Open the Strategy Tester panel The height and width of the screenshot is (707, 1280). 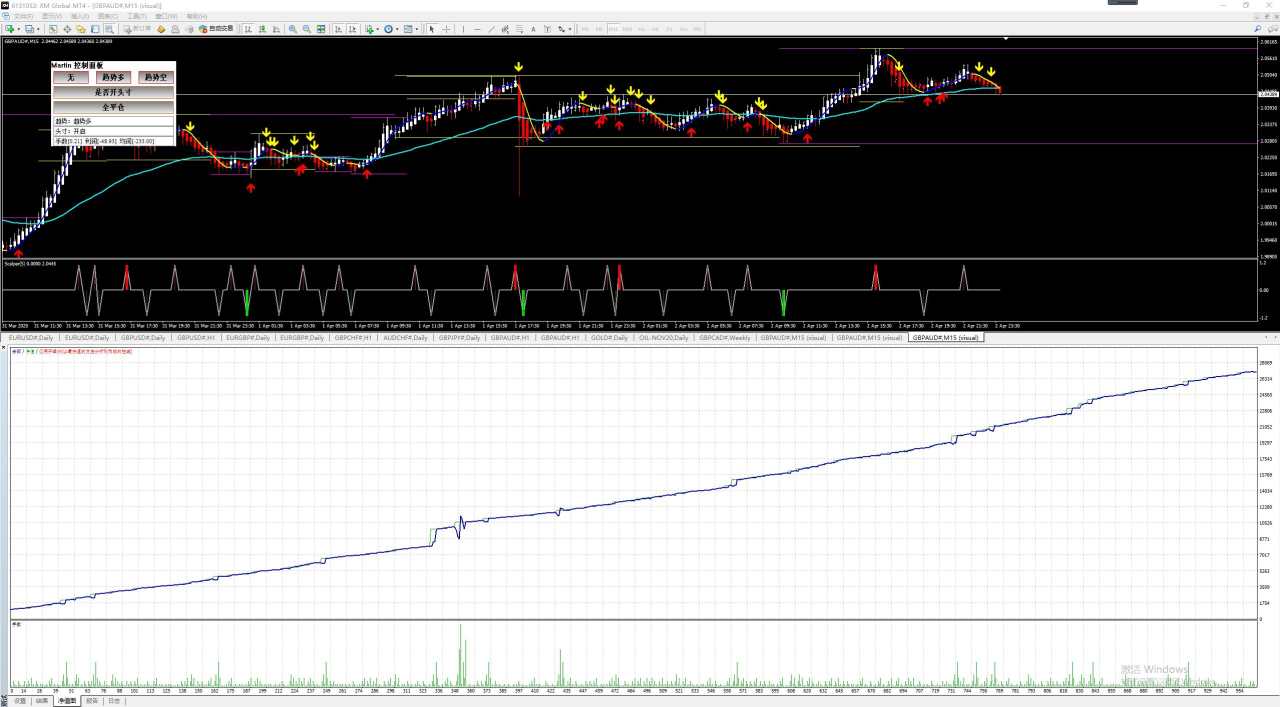click(109, 29)
